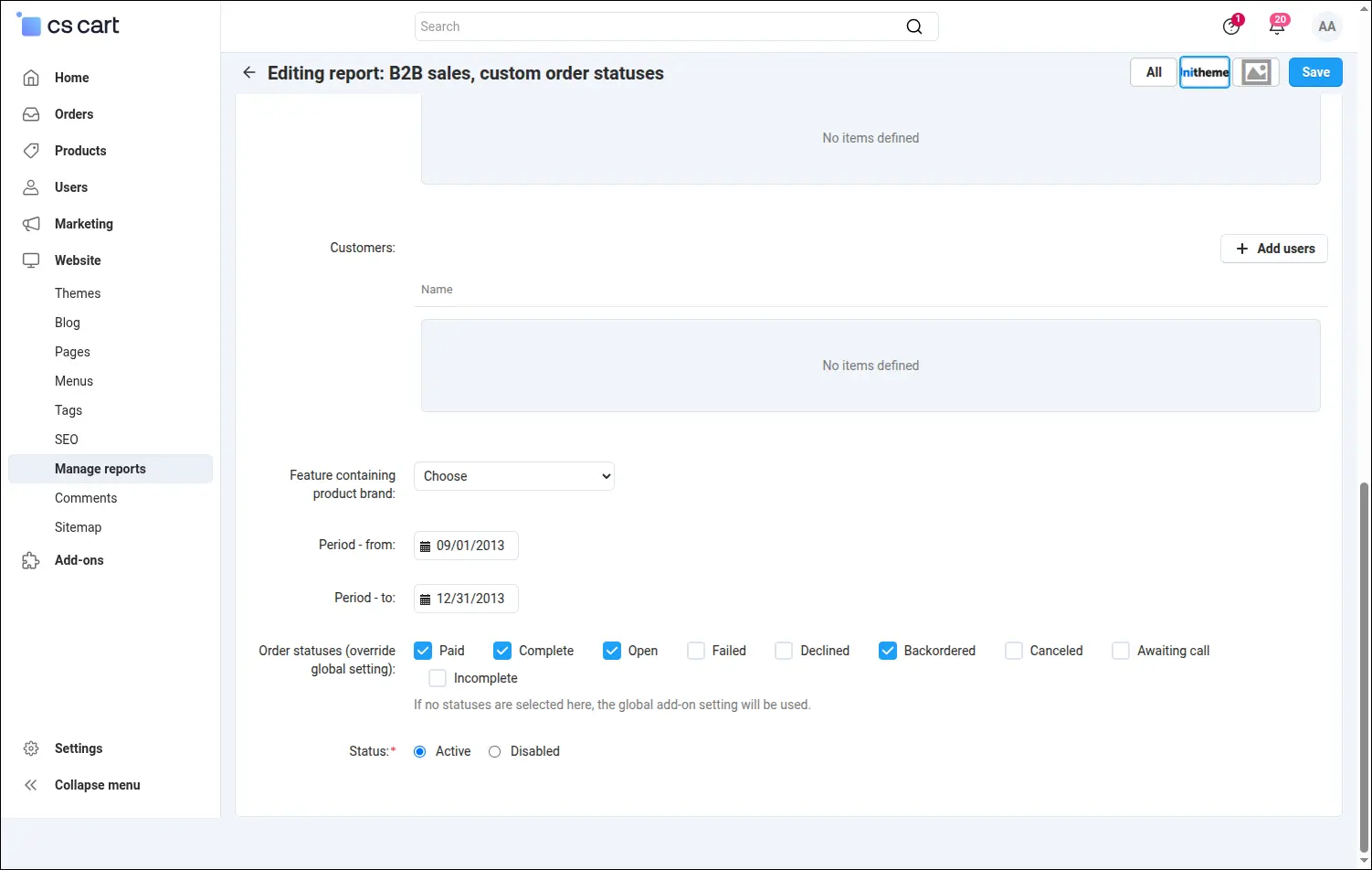Screen dimensions: 1372x870
Task: Click the calendar icon in Period - to
Action: click(425, 599)
